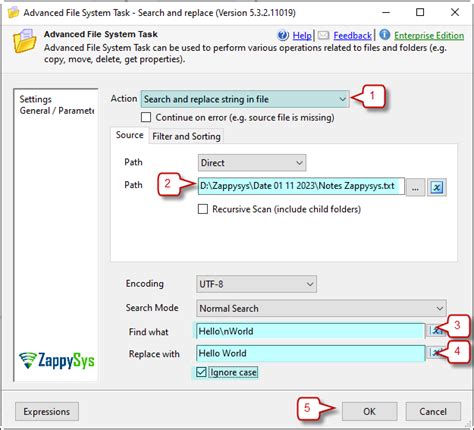Viewport: 474px width, 430px height.
Task: Check Recursive Scan include child folders
Action: (x=203, y=209)
